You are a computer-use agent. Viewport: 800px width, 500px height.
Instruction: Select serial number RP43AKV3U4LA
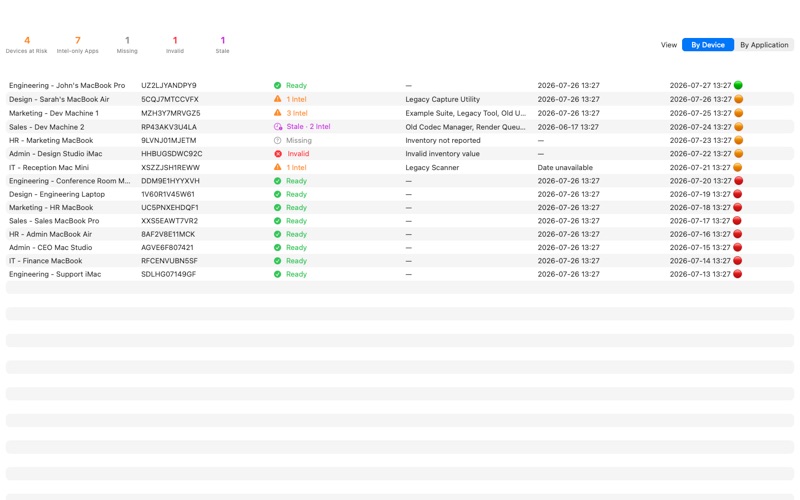pyautogui.click(x=169, y=127)
